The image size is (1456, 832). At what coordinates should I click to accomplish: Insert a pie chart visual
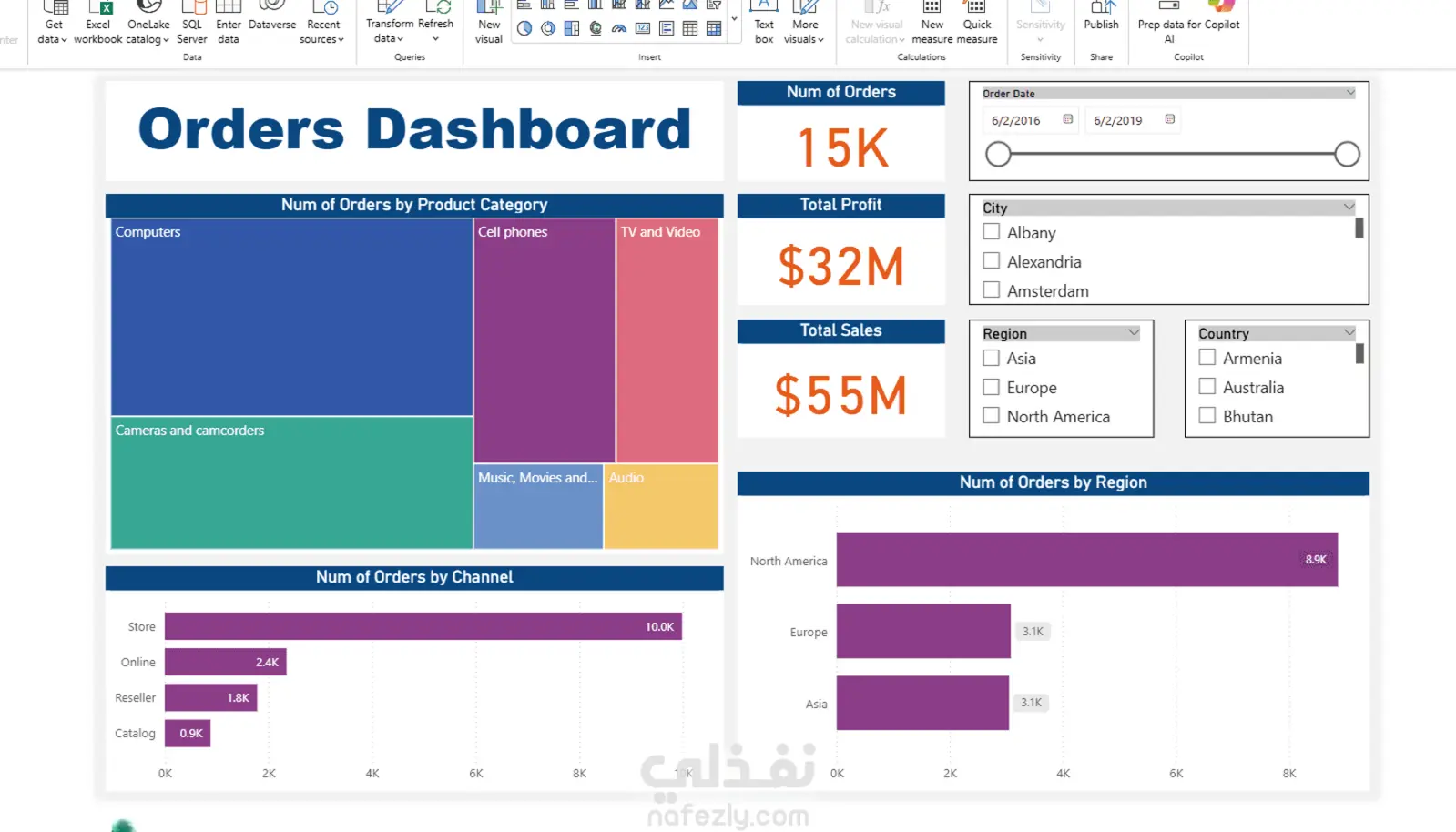pyautogui.click(x=524, y=28)
